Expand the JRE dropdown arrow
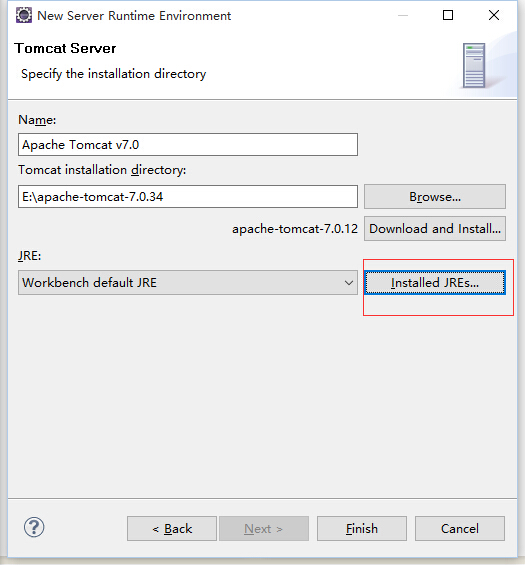The image size is (525, 565). tap(348, 283)
